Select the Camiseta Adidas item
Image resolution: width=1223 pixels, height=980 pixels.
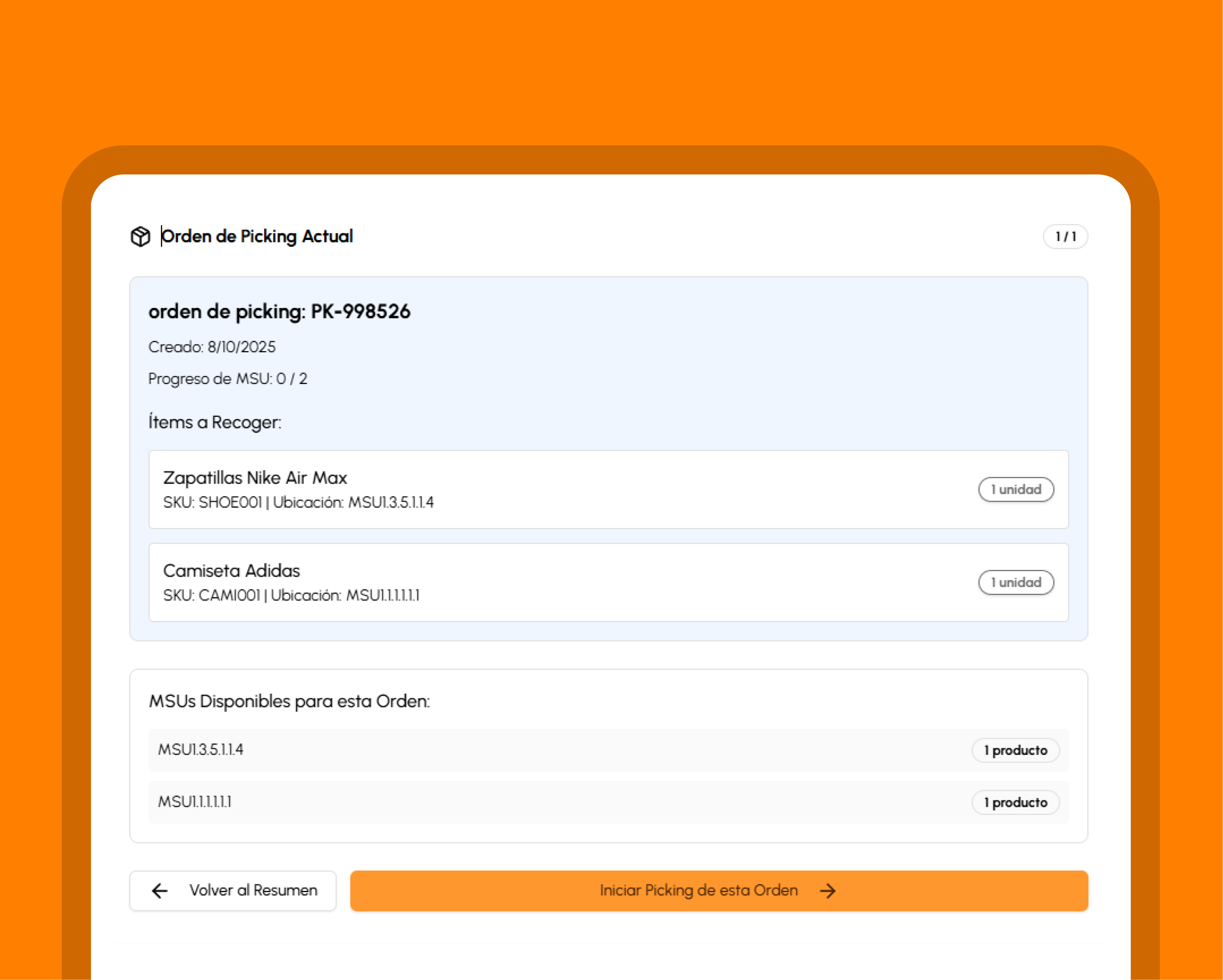click(x=232, y=571)
